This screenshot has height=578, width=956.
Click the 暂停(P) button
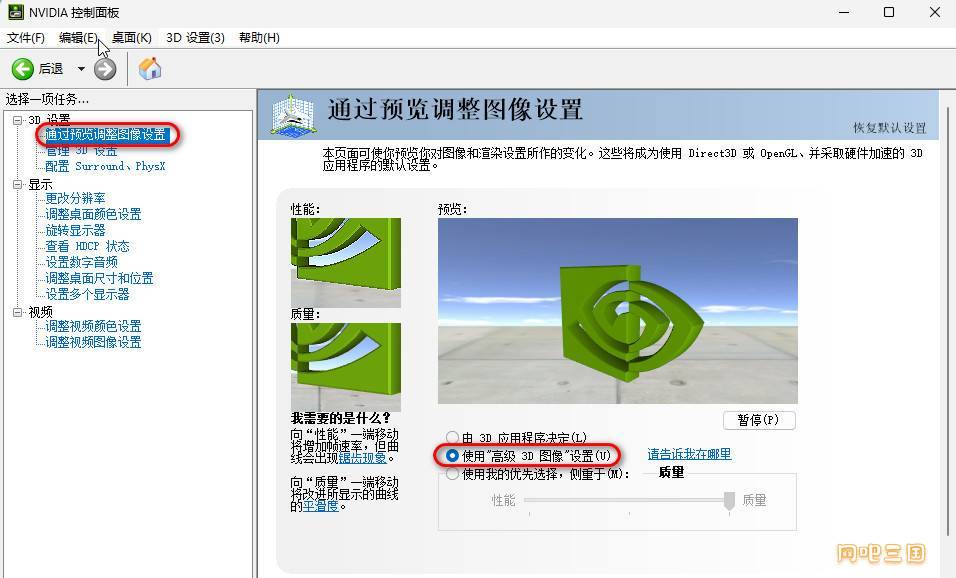pyautogui.click(x=759, y=420)
